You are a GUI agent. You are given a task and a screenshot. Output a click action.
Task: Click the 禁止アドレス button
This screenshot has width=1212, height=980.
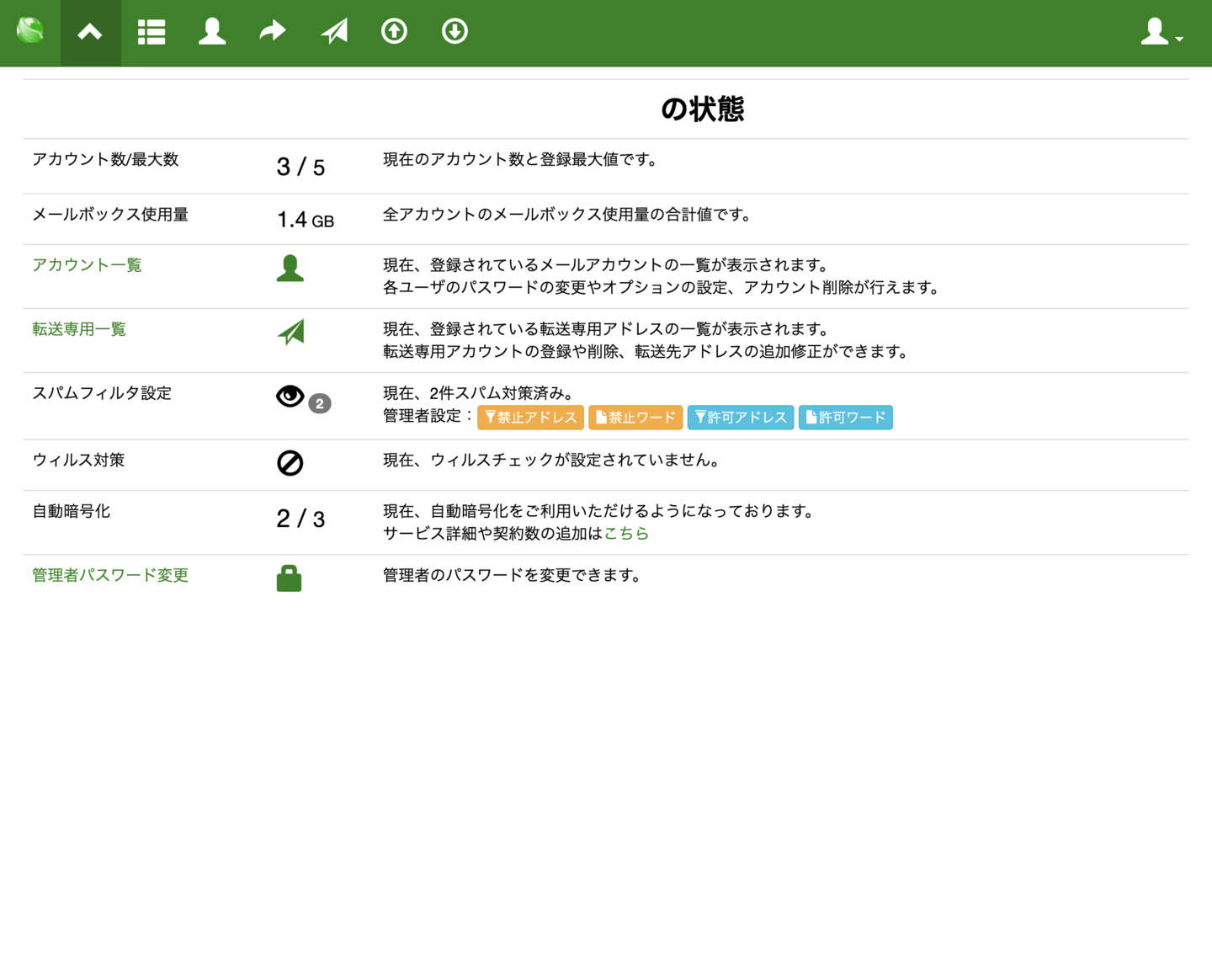(530, 418)
